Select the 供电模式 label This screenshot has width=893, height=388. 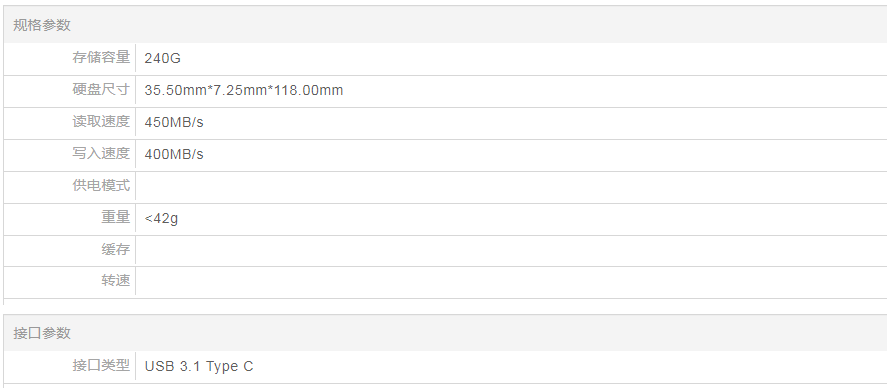[x=101, y=185]
